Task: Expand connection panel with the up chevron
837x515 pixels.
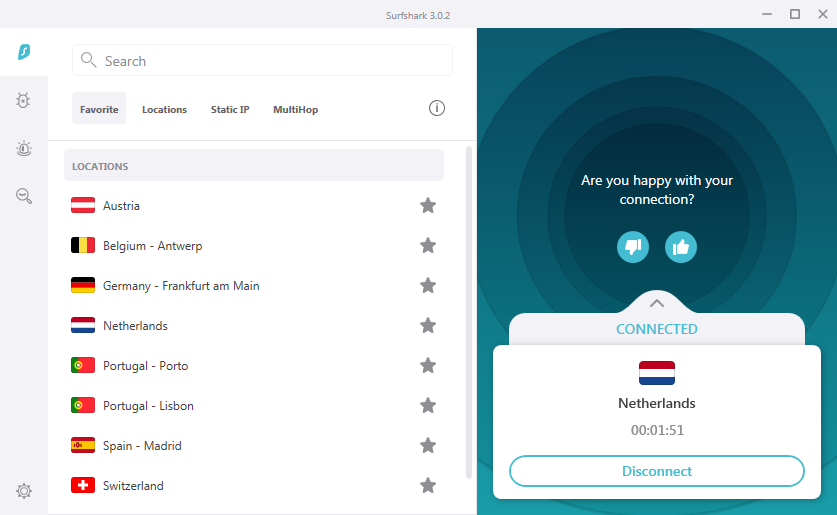Action: 657,304
